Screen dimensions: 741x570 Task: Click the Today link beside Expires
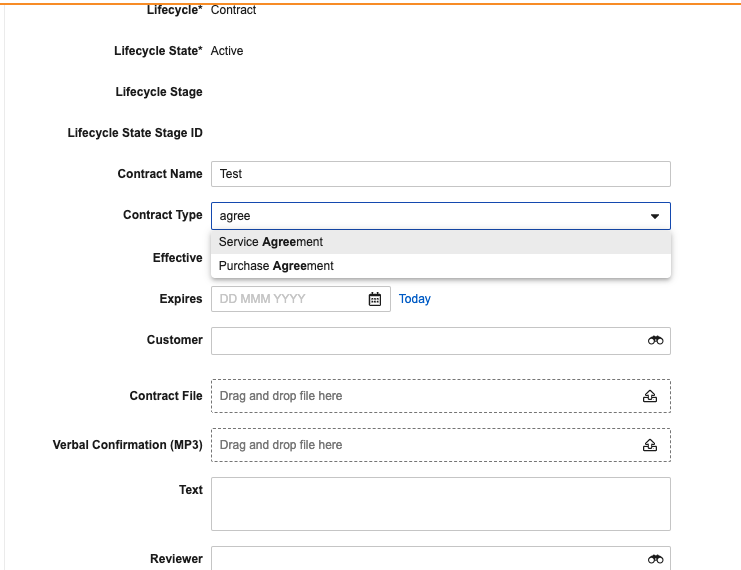414,299
